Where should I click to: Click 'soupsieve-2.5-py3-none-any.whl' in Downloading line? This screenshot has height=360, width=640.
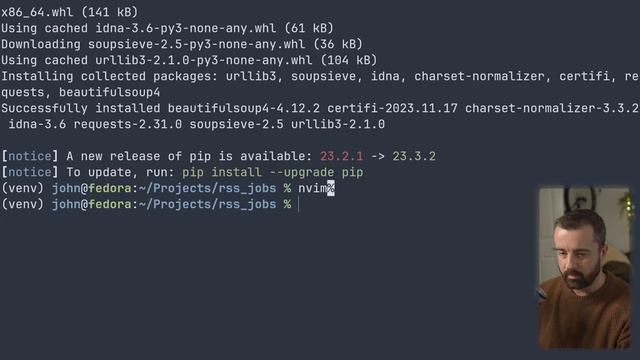pos(196,44)
